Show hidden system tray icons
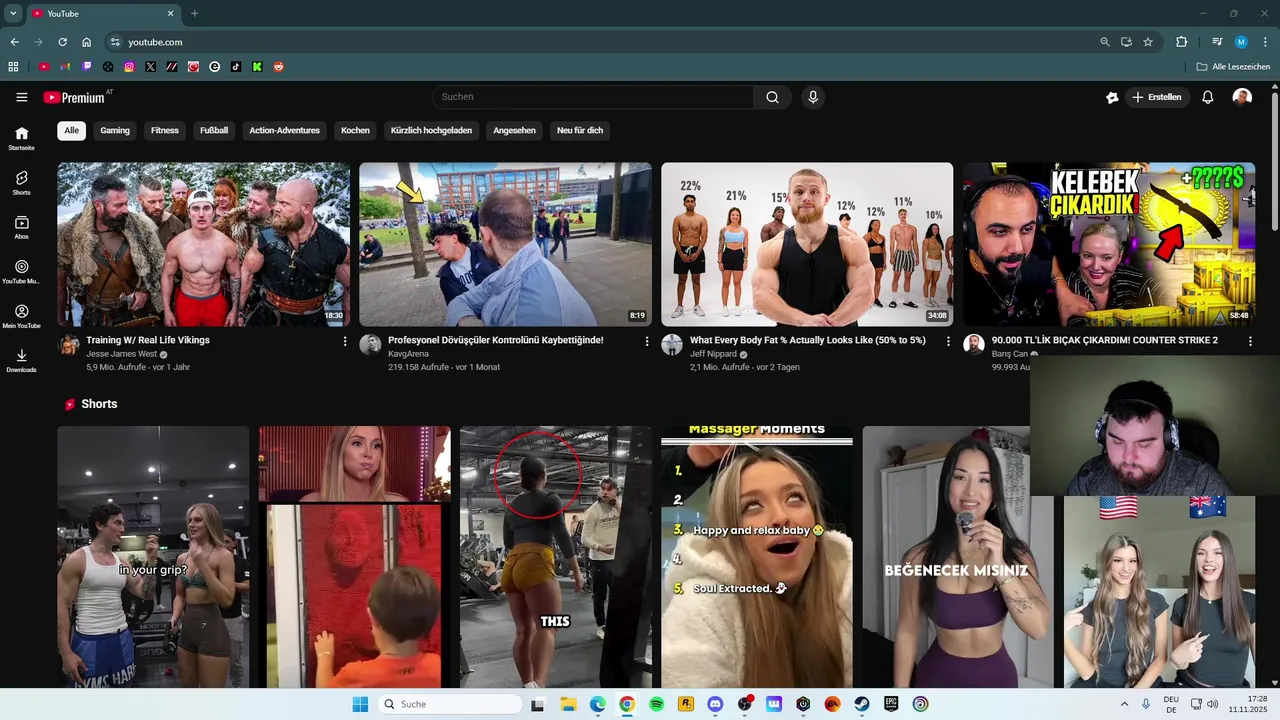1280x720 pixels. coord(1124,704)
